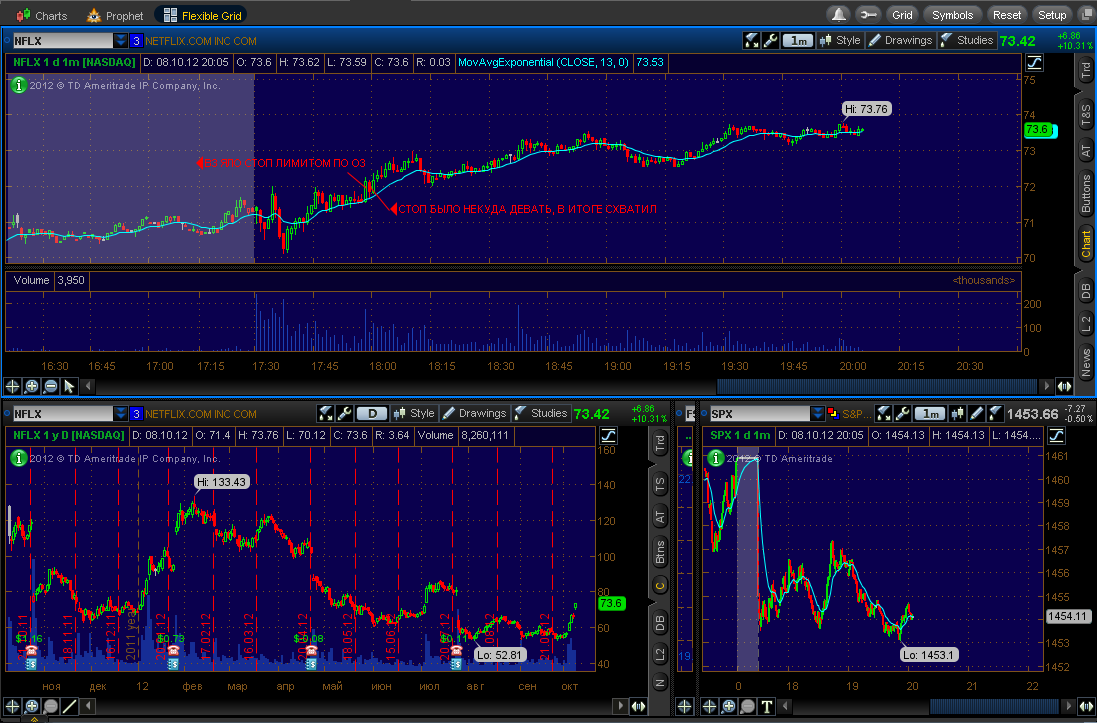Click the phone earnings icon near фев
This screenshot has height=723, width=1097.
coord(172,651)
